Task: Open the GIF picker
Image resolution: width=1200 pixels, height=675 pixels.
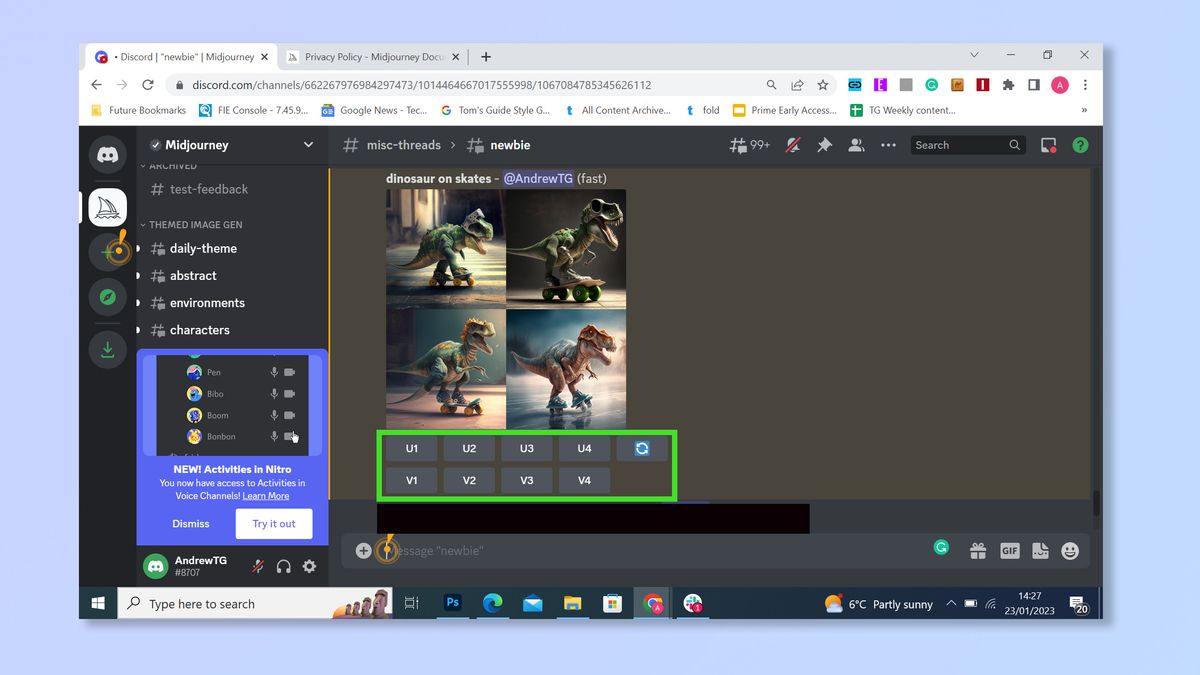Action: point(1010,550)
